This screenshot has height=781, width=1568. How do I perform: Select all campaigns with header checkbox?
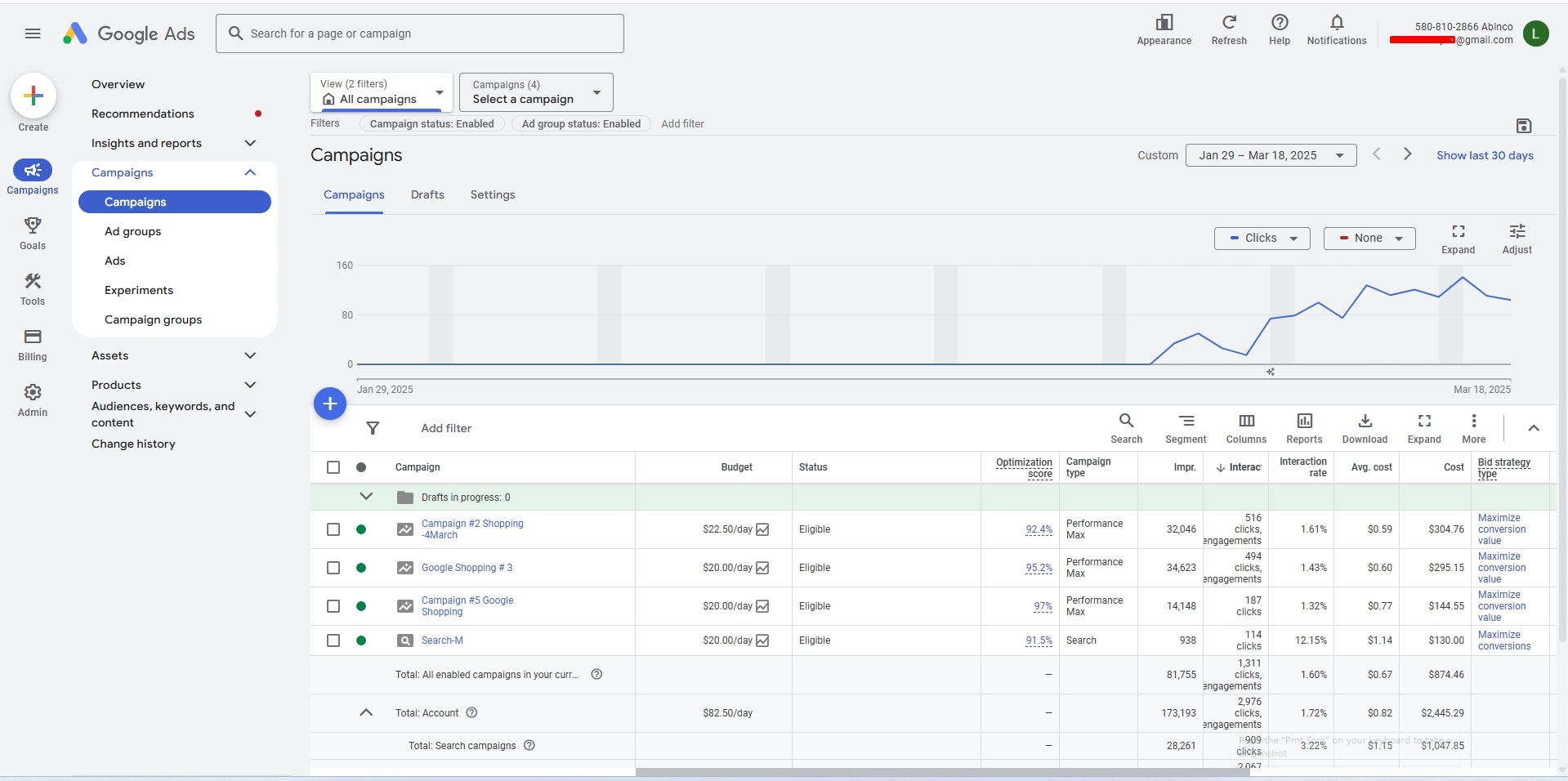pyautogui.click(x=333, y=467)
